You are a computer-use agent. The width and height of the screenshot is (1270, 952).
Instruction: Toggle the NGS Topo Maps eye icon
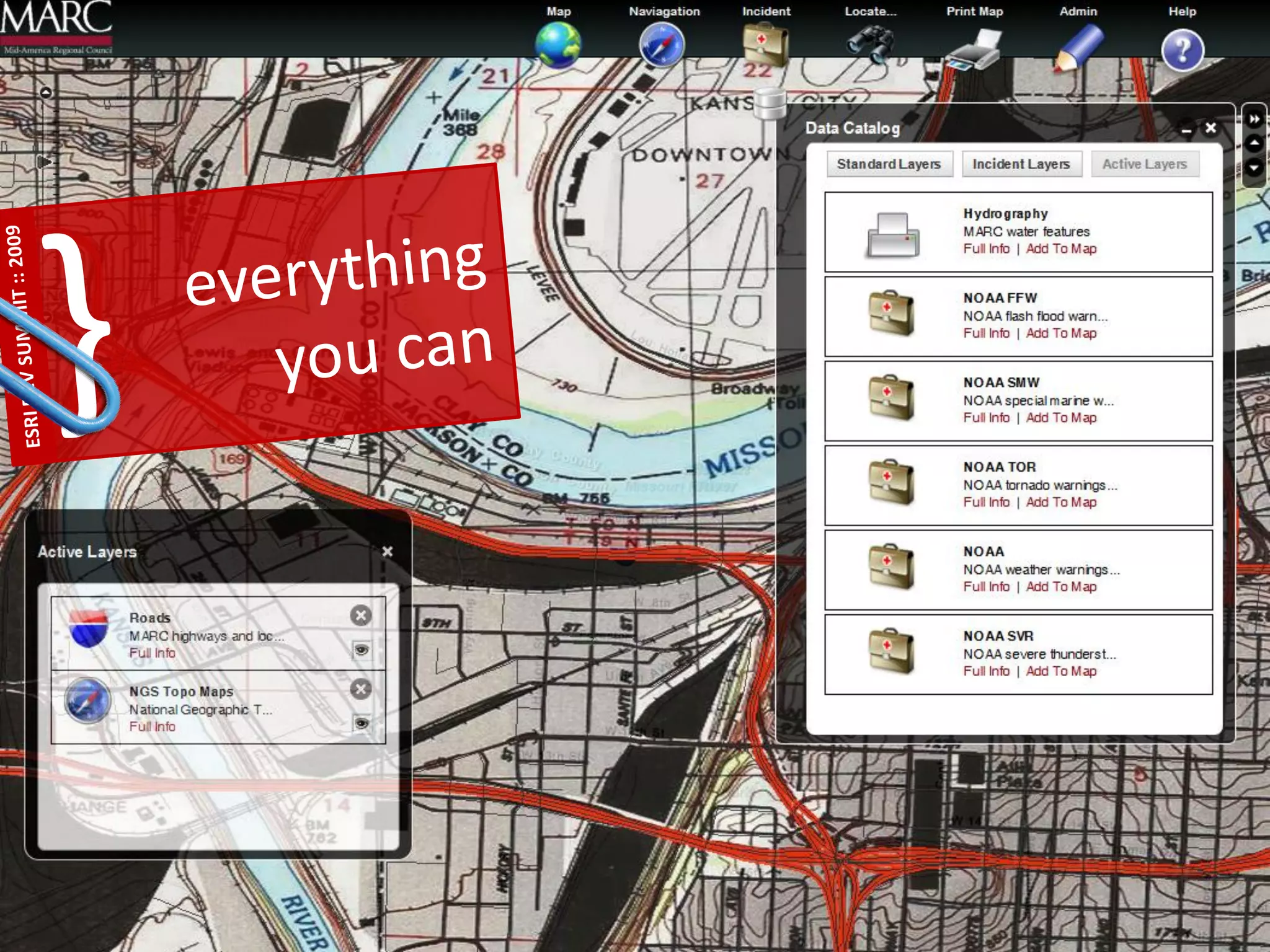(x=361, y=723)
